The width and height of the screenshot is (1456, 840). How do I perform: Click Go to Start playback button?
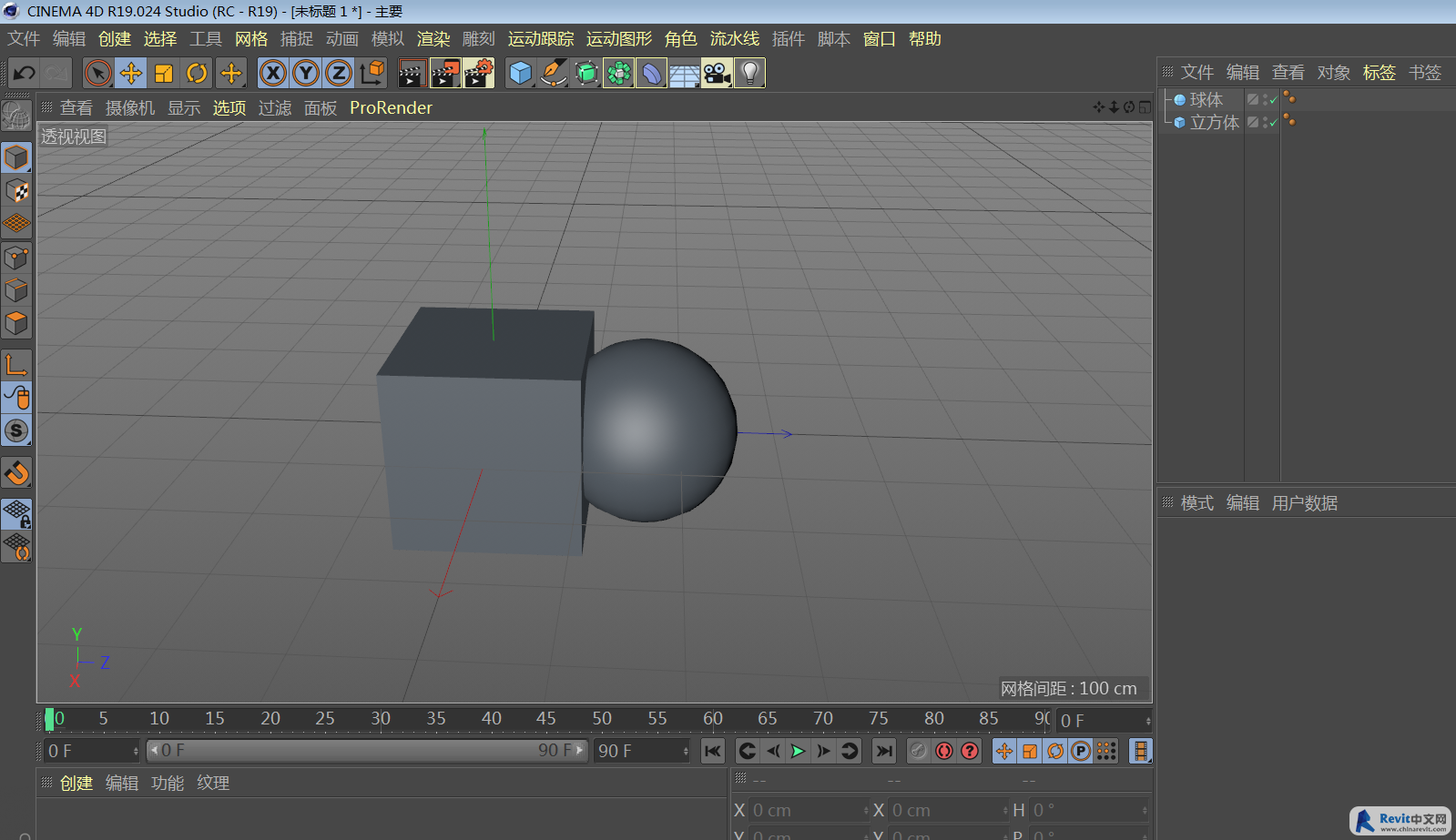click(x=712, y=751)
